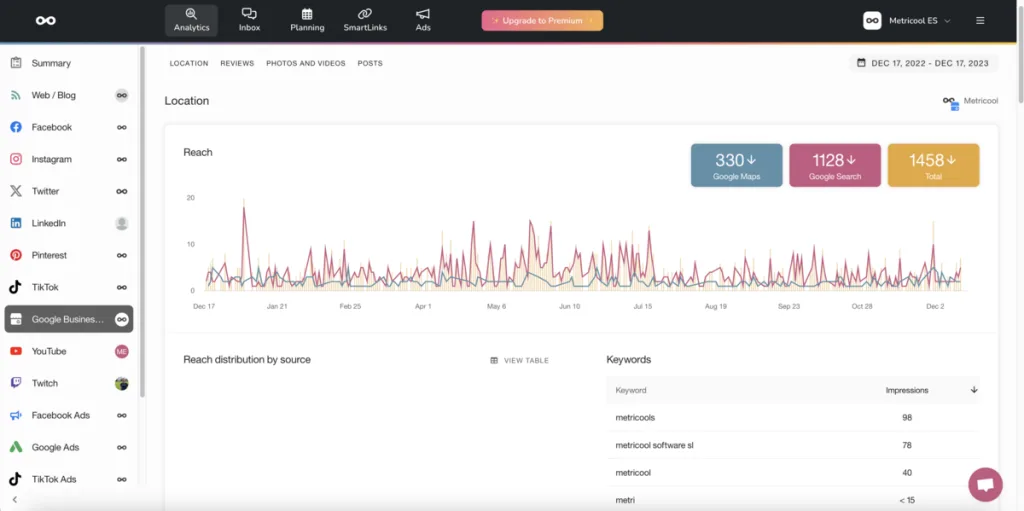Open the chat support bubble
1024x511 pixels.
click(x=985, y=485)
